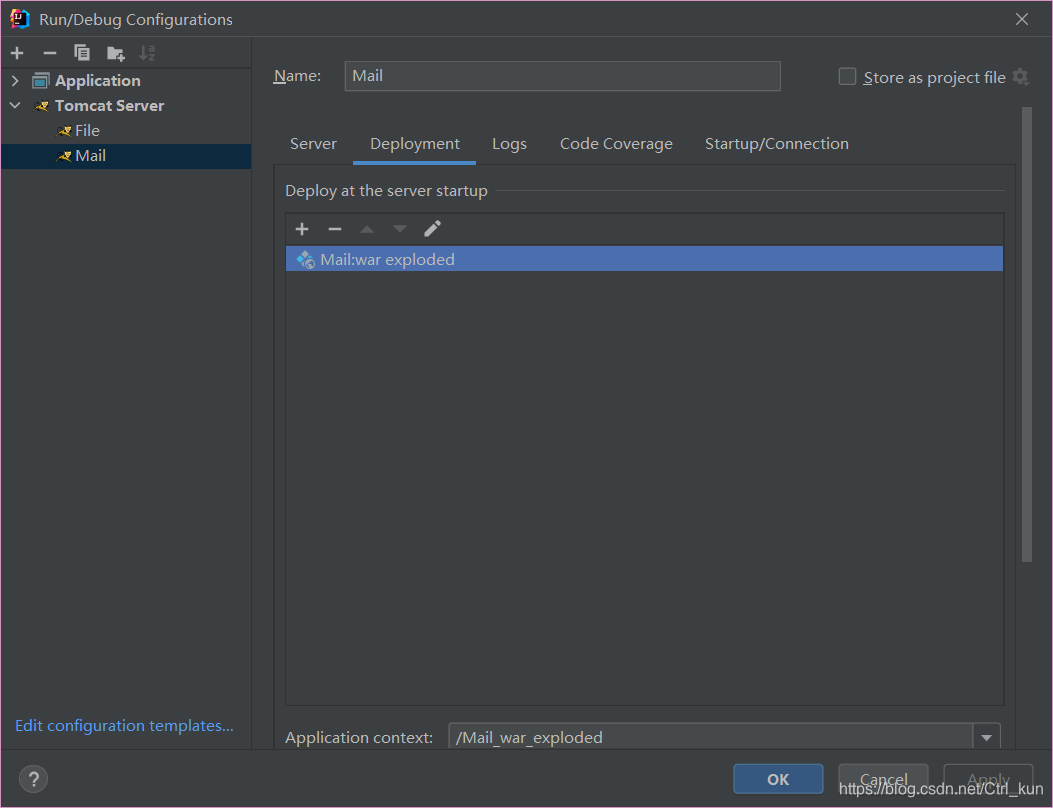Open help with question mark button

click(33, 779)
